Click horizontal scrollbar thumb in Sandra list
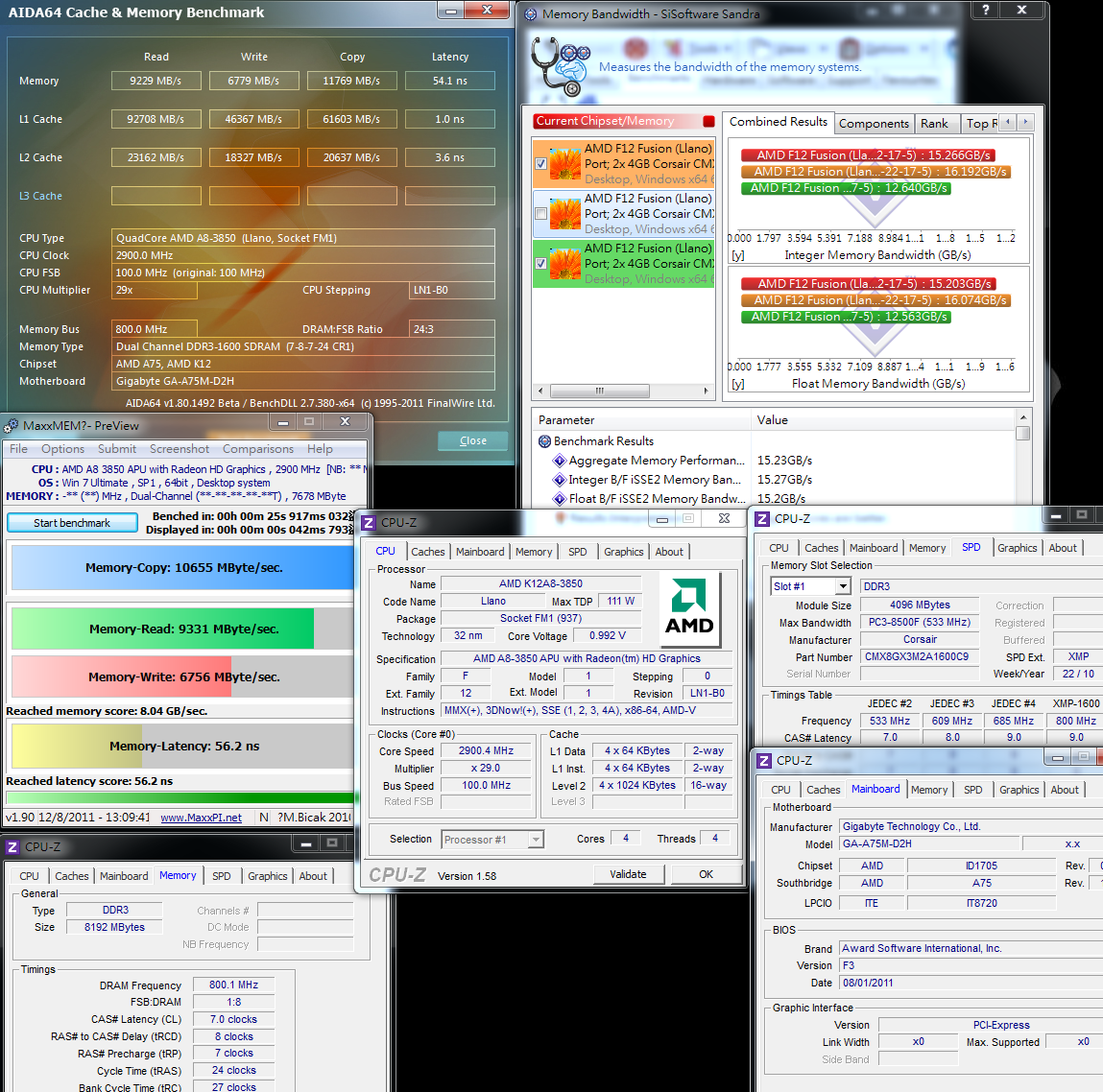The width and height of the screenshot is (1103, 1092). [x=599, y=391]
